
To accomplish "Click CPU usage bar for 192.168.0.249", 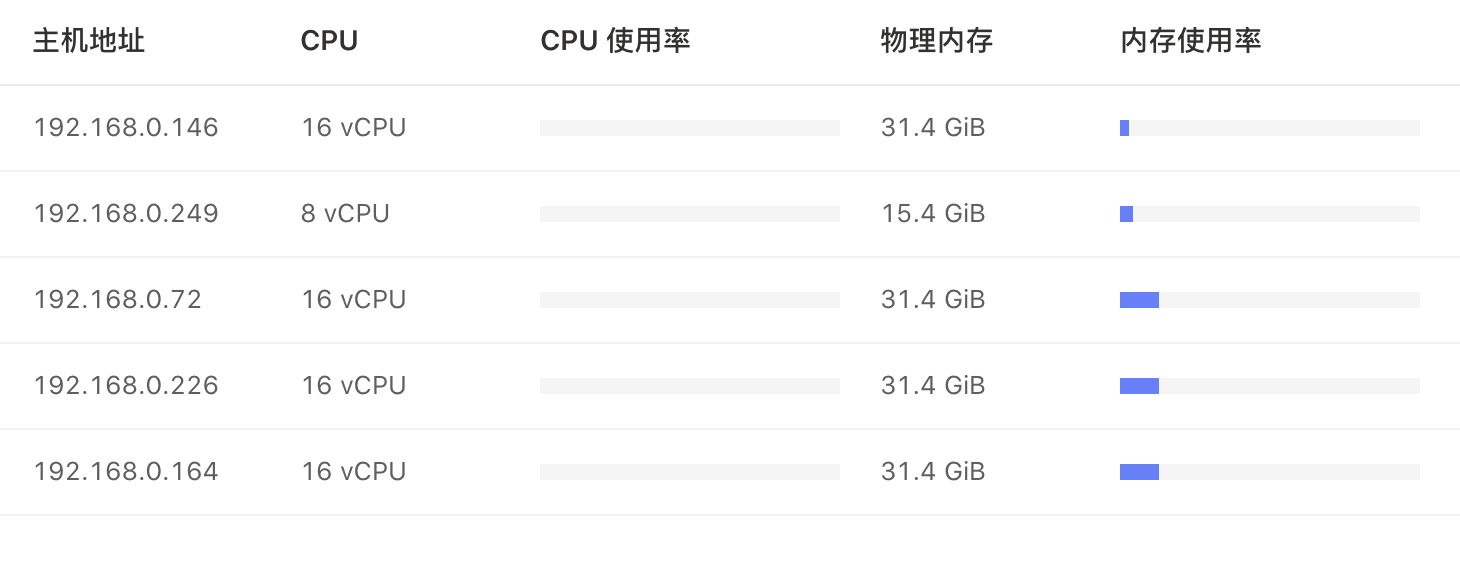I will (689, 214).
